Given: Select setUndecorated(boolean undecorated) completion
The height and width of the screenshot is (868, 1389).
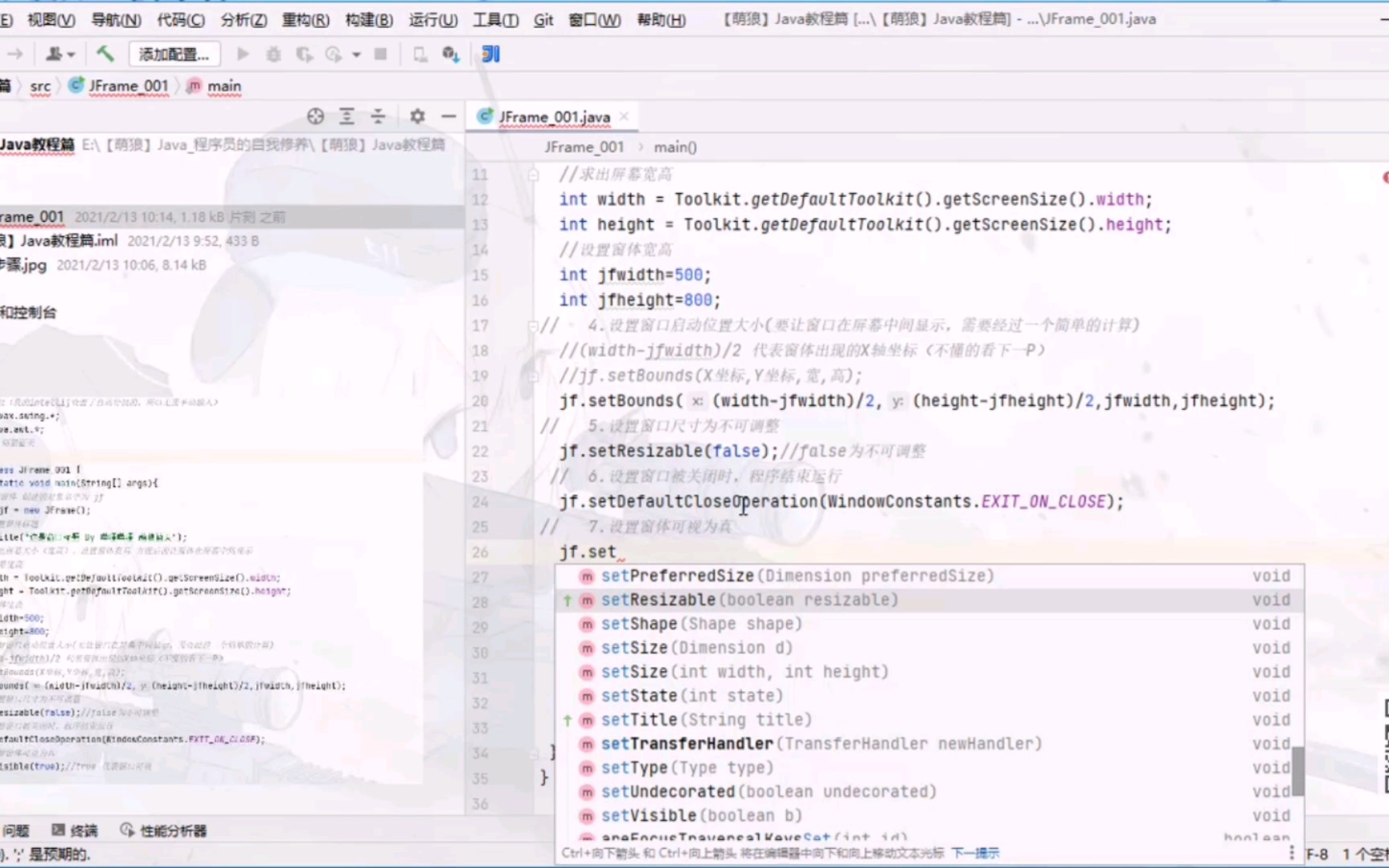Looking at the screenshot, I should (x=929, y=792).
